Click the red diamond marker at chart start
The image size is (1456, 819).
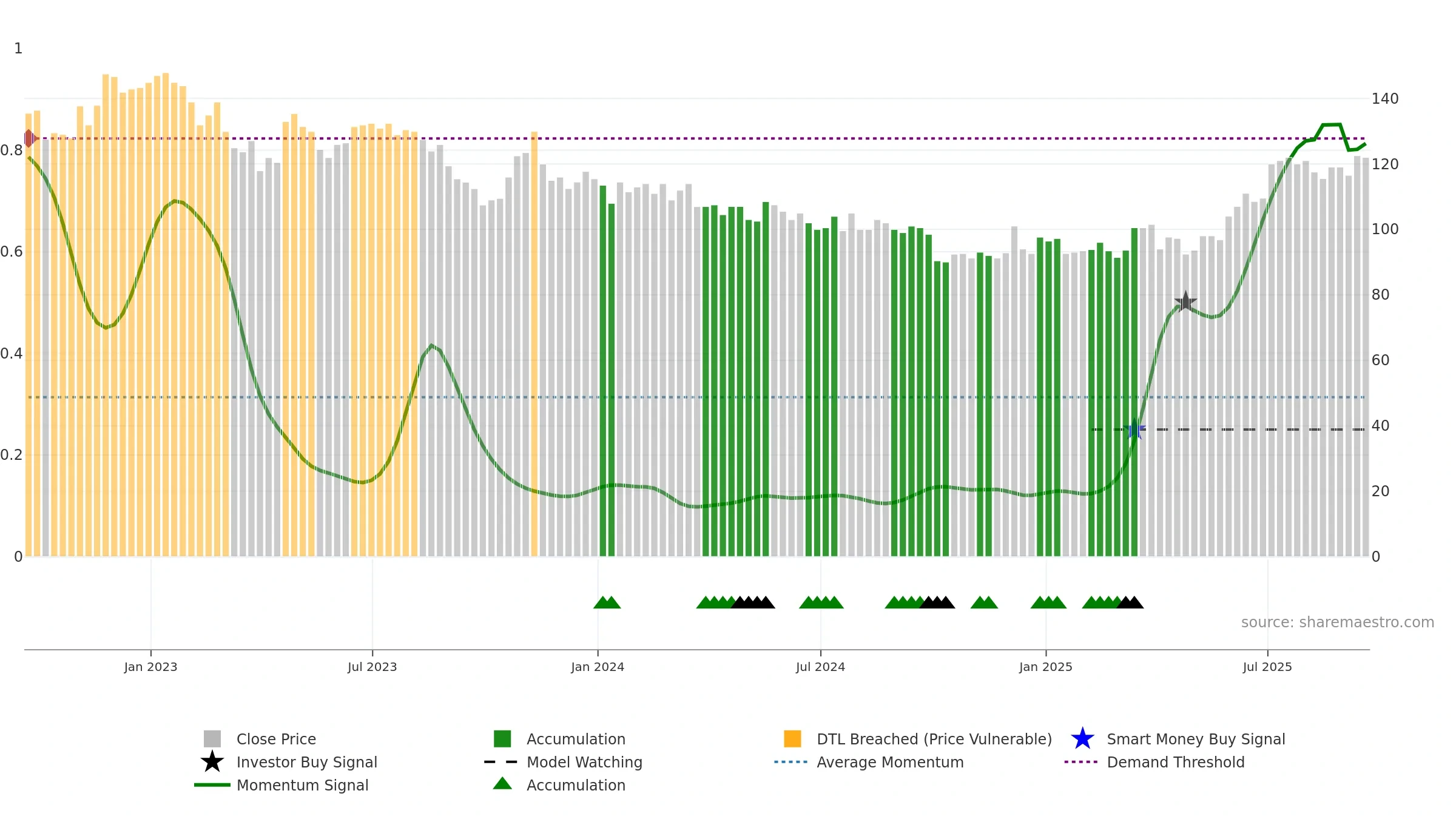[x=30, y=138]
